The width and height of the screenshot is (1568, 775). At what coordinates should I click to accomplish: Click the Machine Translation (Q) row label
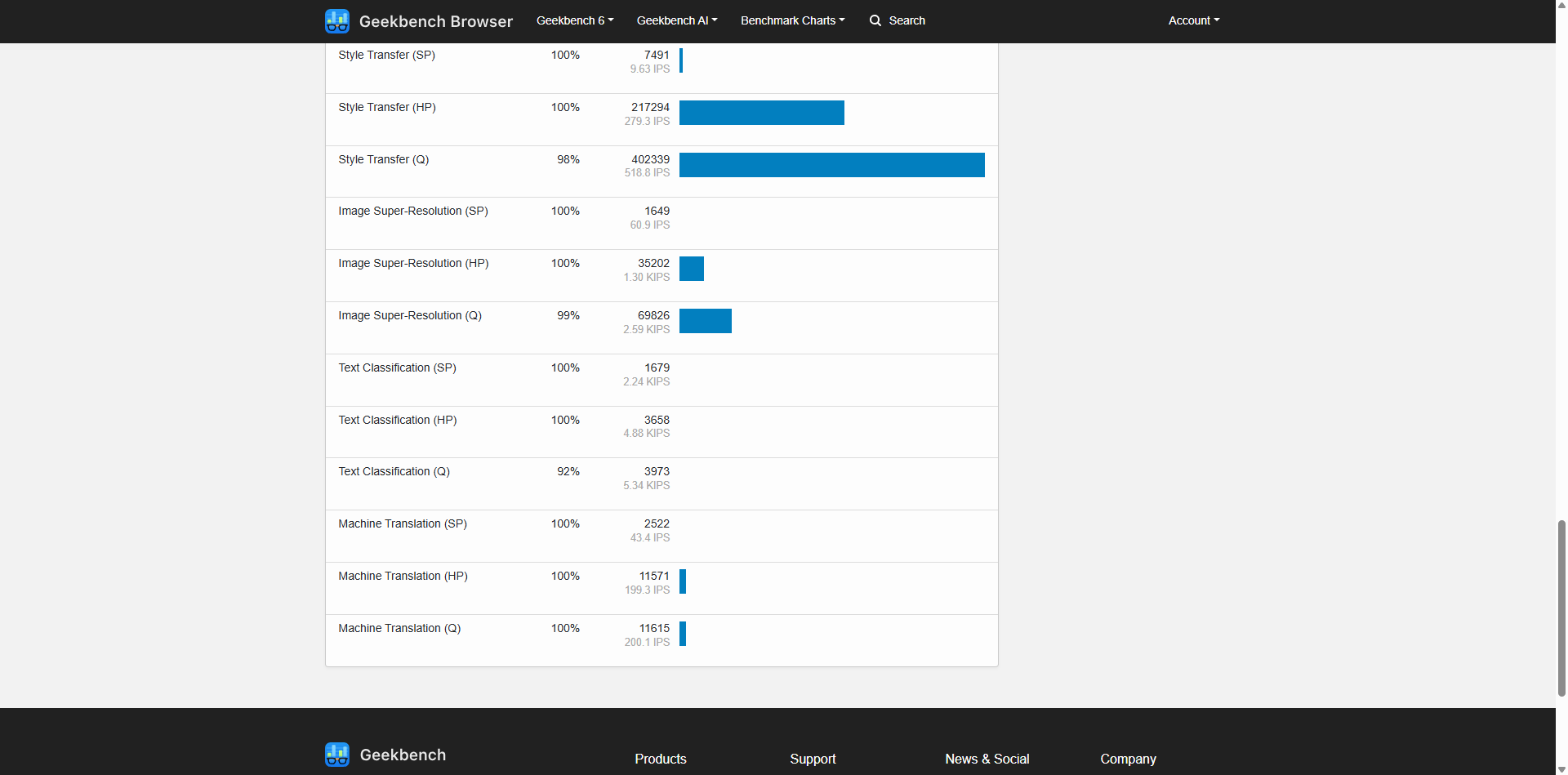pyautogui.click(x=399, y=628)
